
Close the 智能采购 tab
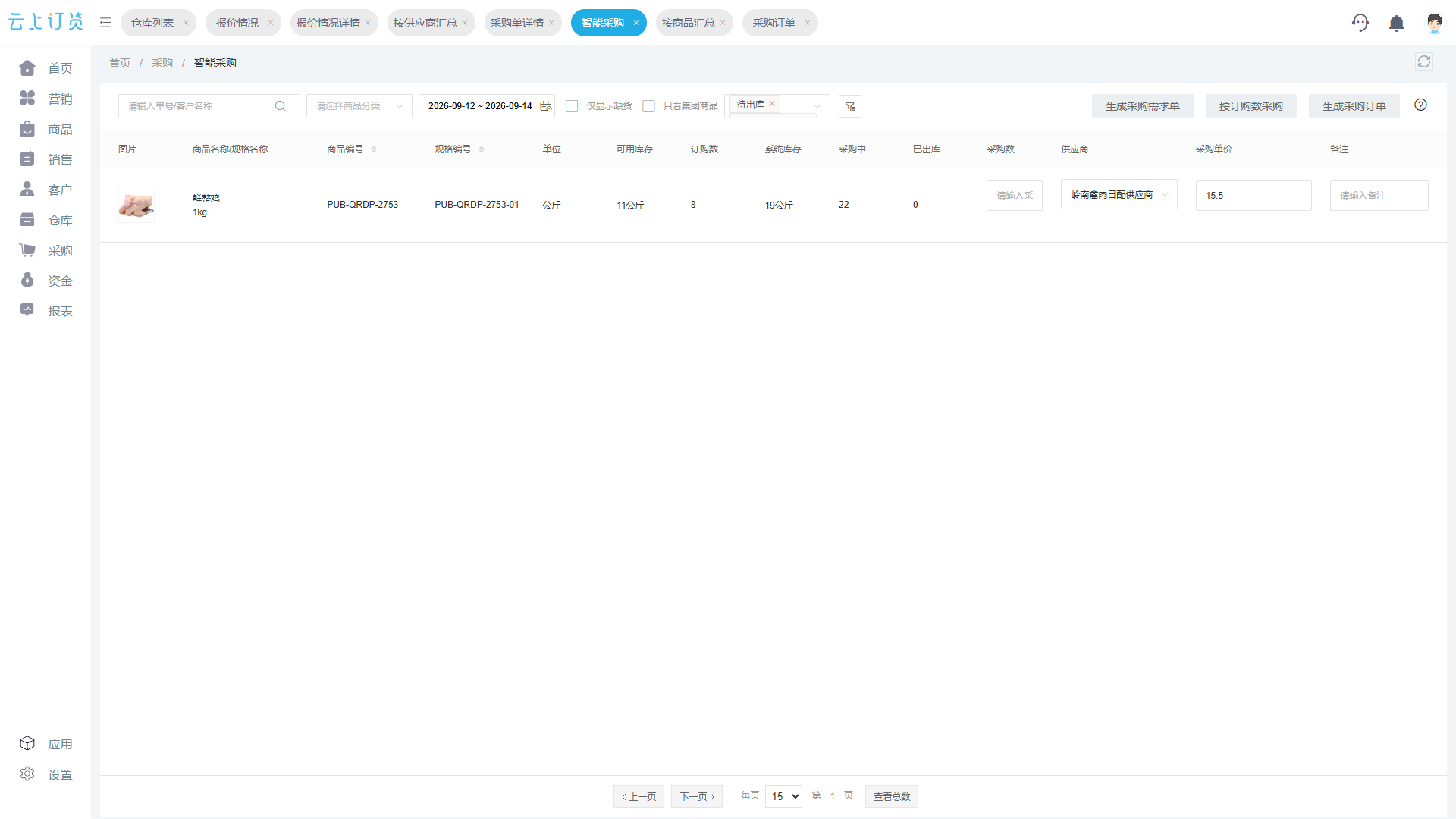(x=636, y=23)
